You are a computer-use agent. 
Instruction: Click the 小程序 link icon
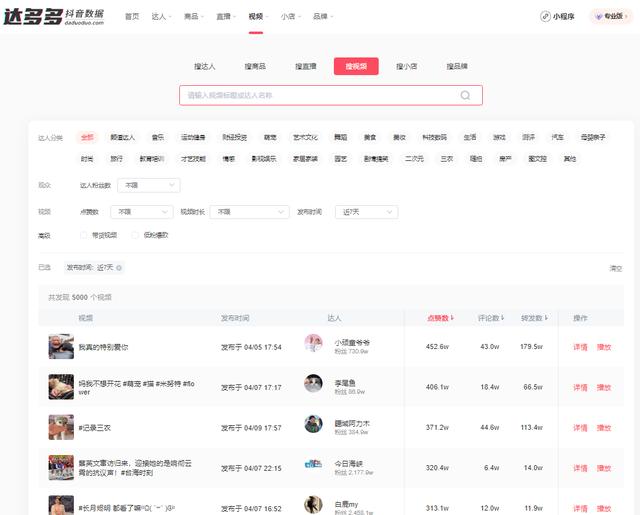(545, 16)
